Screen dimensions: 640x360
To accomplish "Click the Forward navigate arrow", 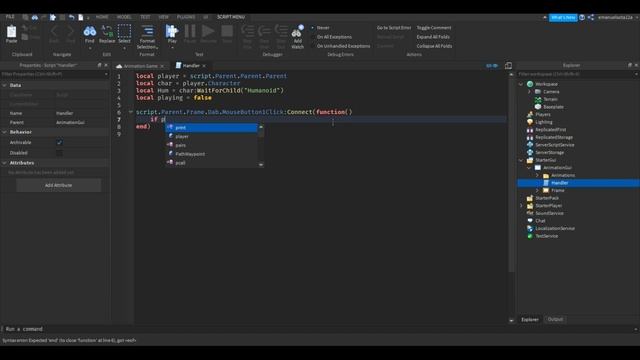I will pos(70,31).
